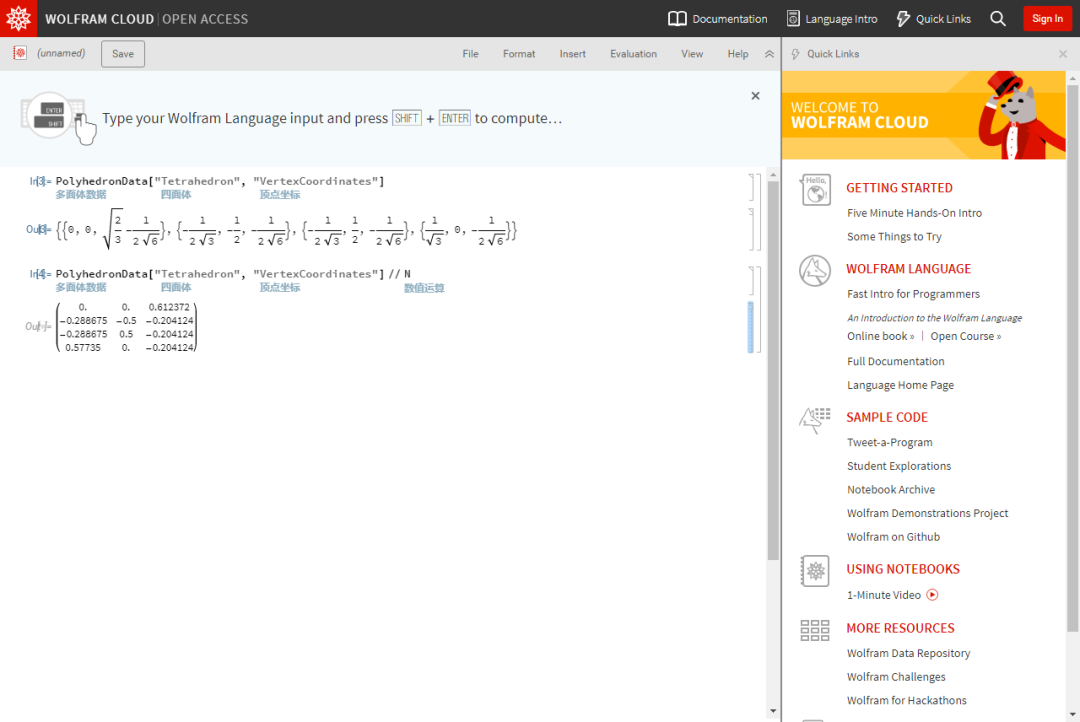Play the 1-Minute Video icon
Image resolution: width=1080 pixels, height=722 pixels.
click(x=932, y=595)
